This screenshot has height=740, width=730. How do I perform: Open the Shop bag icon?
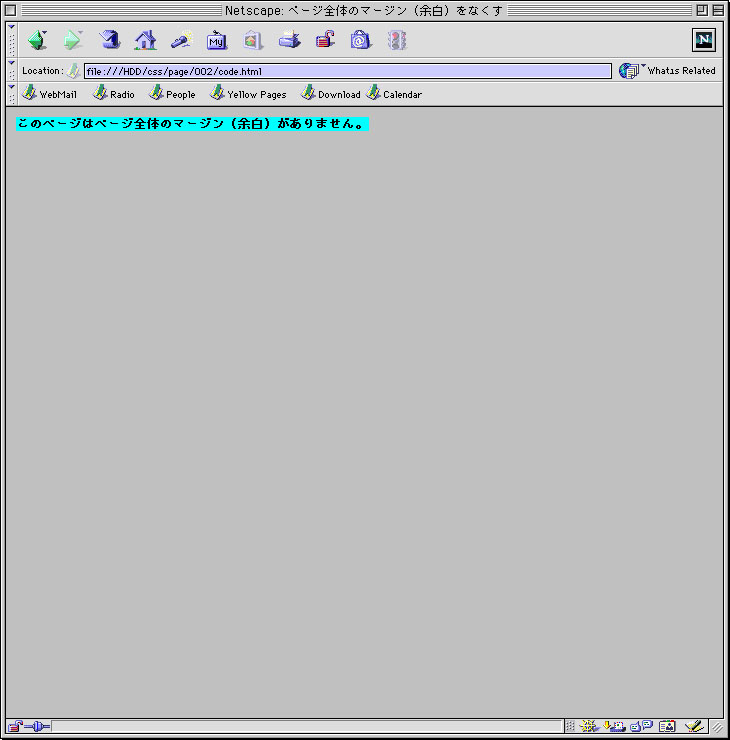tap(361, 40)
